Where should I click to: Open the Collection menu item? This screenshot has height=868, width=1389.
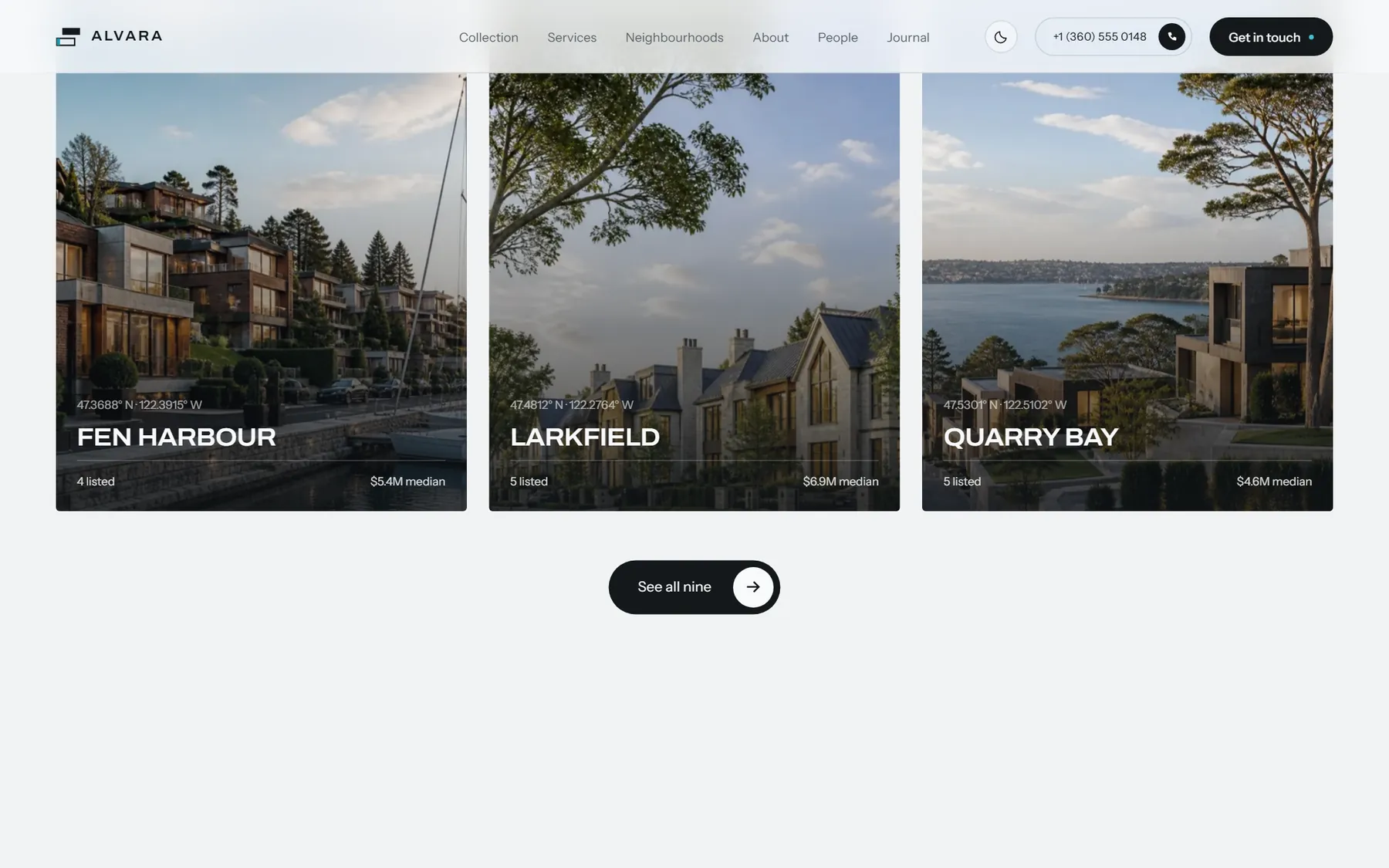click(488, 37)
